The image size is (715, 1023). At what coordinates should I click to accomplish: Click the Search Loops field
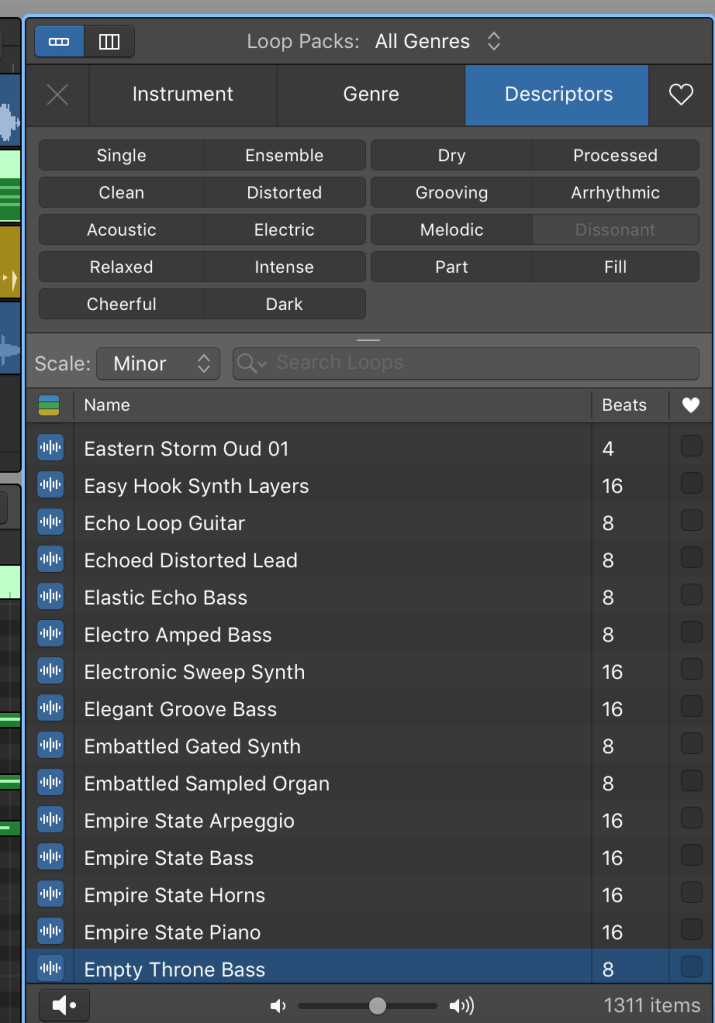point(480,363)
